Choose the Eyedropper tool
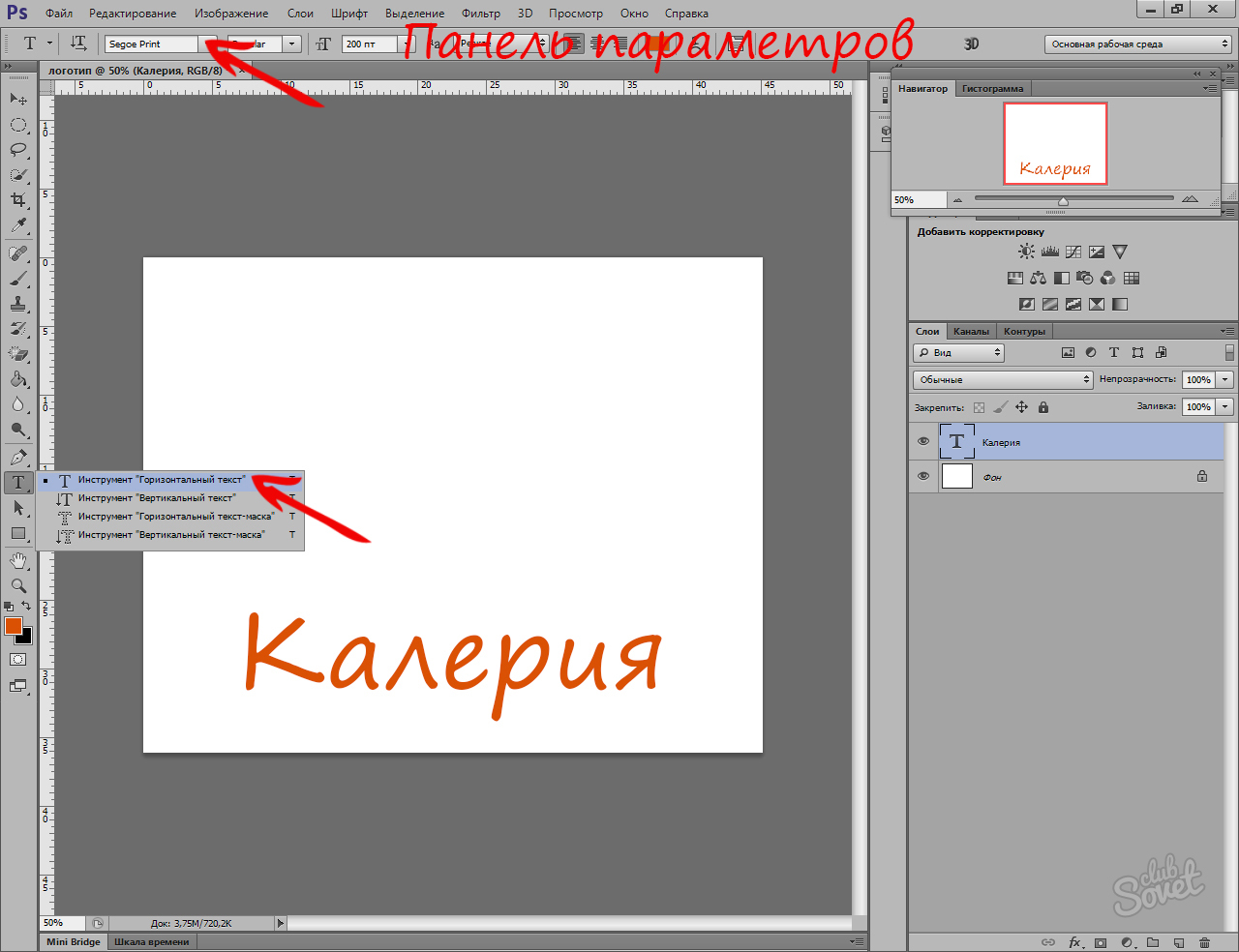This screenshot has width=1239, height=952. click(18, 225)
